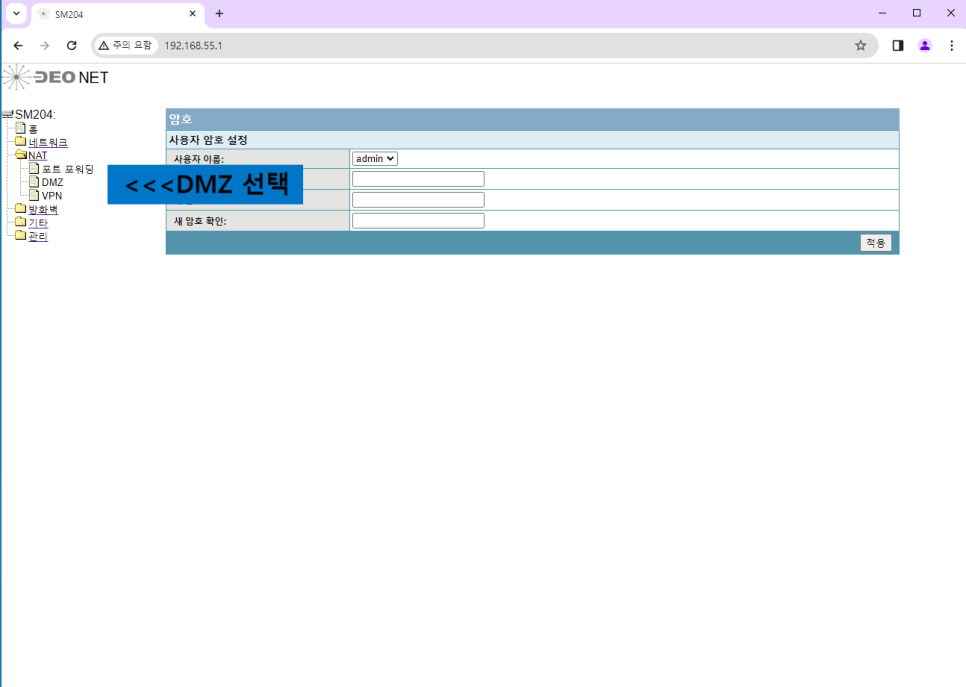Click the open NAT folder icon
Screen dimensions: 966x687
(x=21, y=155)
